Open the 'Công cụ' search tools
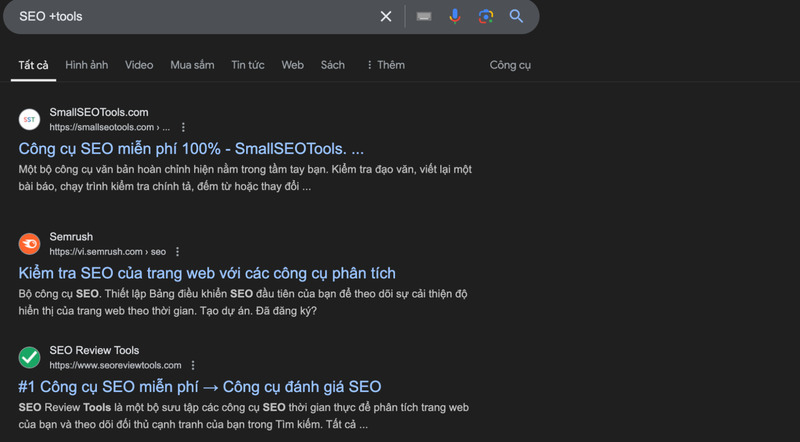 coord(510,65)
